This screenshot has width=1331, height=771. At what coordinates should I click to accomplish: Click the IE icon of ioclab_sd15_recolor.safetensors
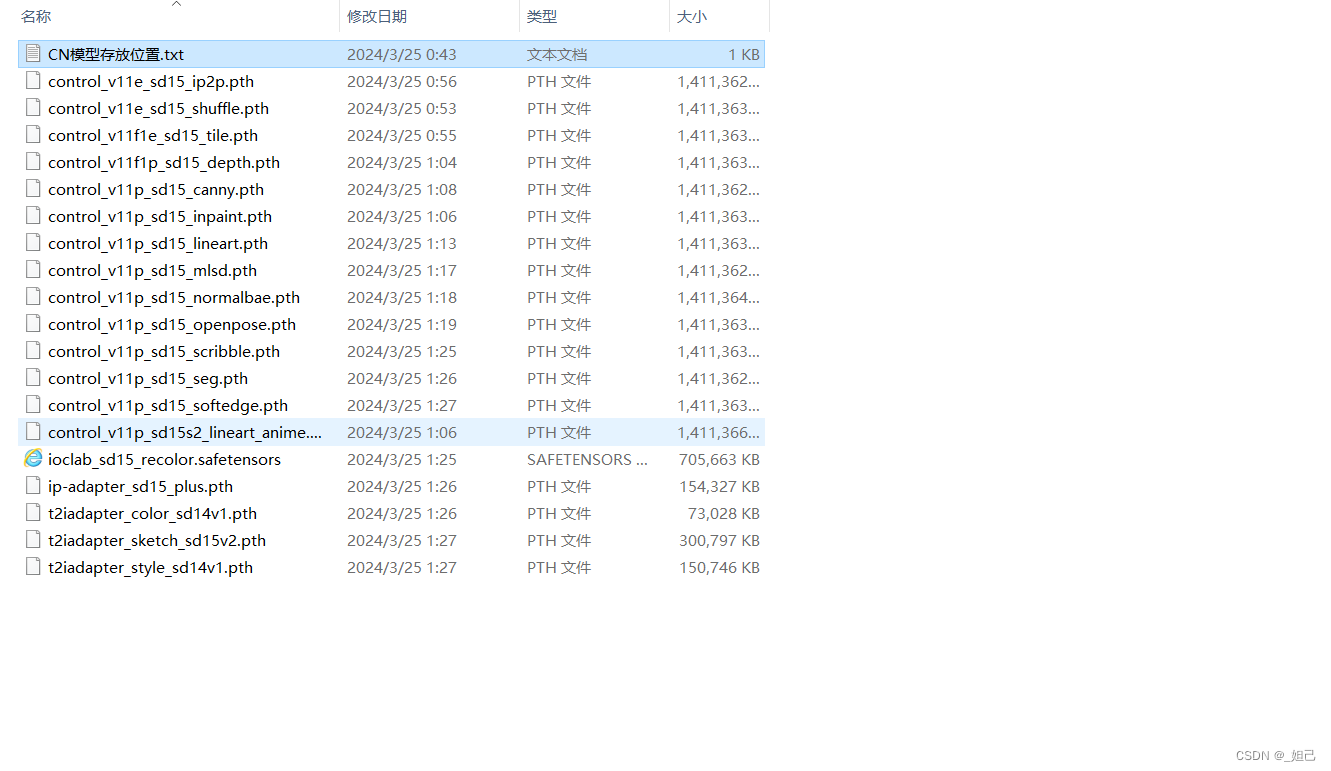[33, 459]
